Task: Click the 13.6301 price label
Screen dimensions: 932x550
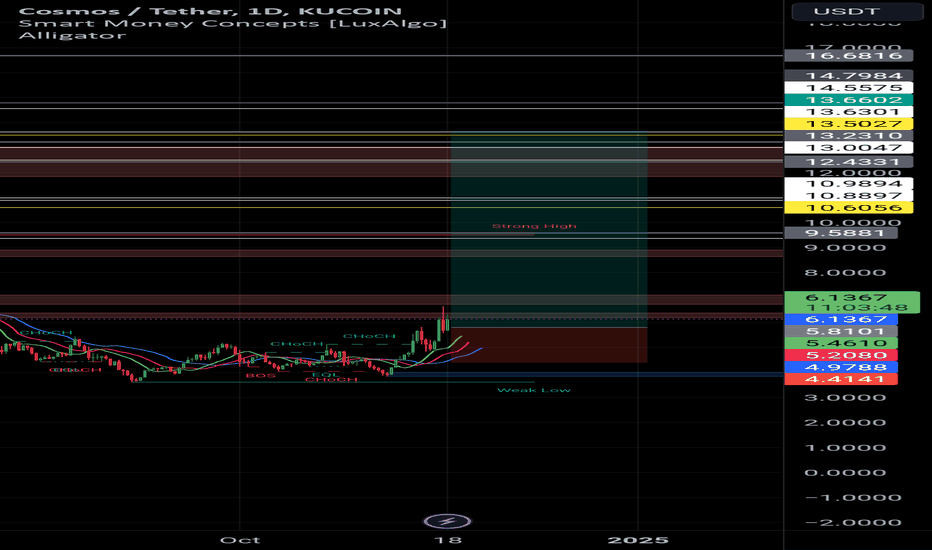Action: click(849, 112)
